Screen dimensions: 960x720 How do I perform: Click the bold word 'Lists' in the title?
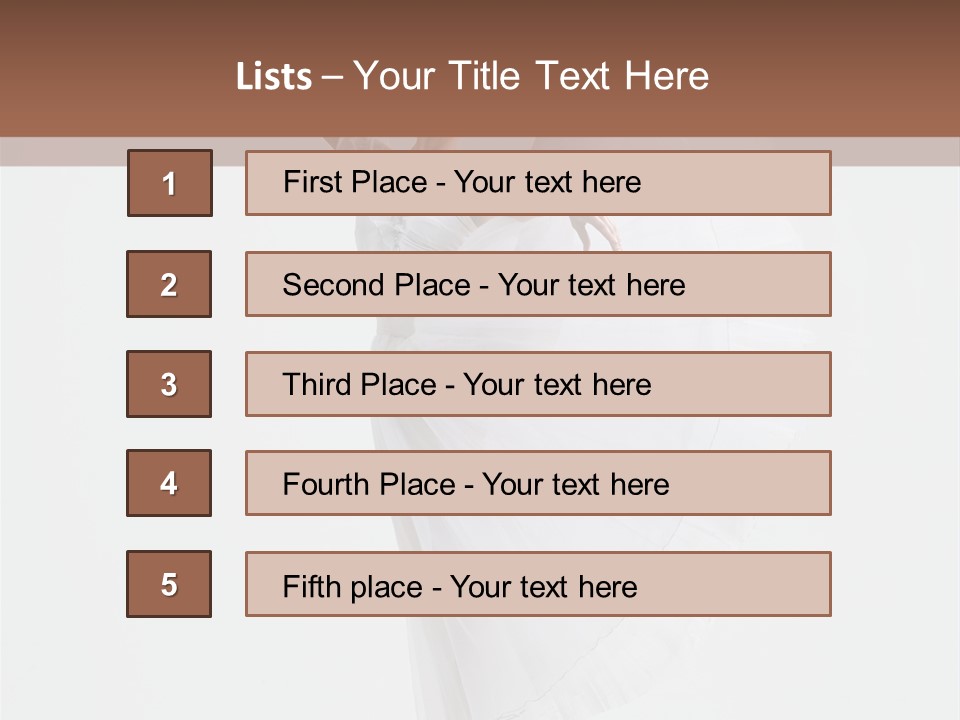274,77
